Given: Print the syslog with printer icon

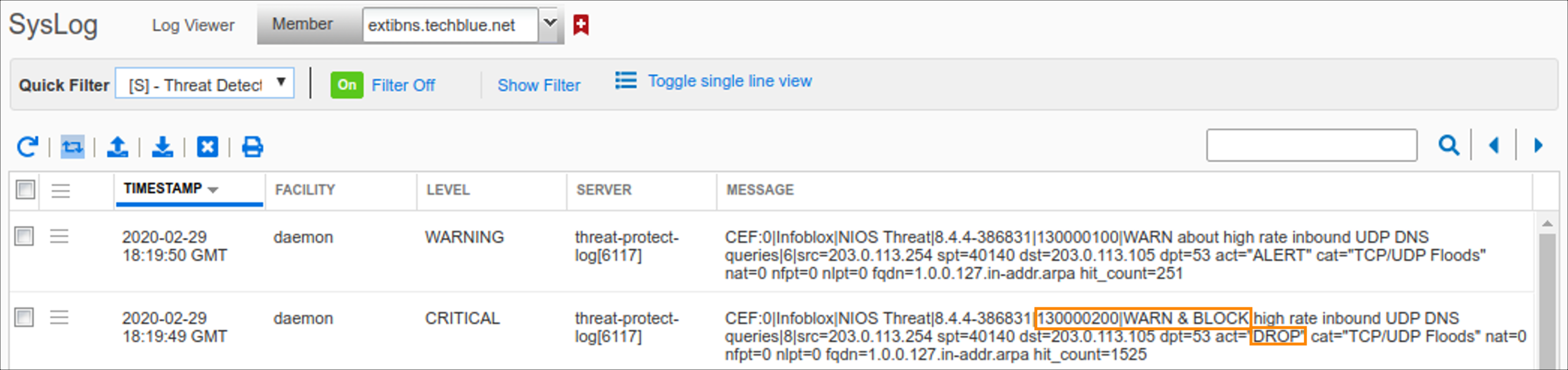Looking at the screenshot, I should click(x=252, y=147).
